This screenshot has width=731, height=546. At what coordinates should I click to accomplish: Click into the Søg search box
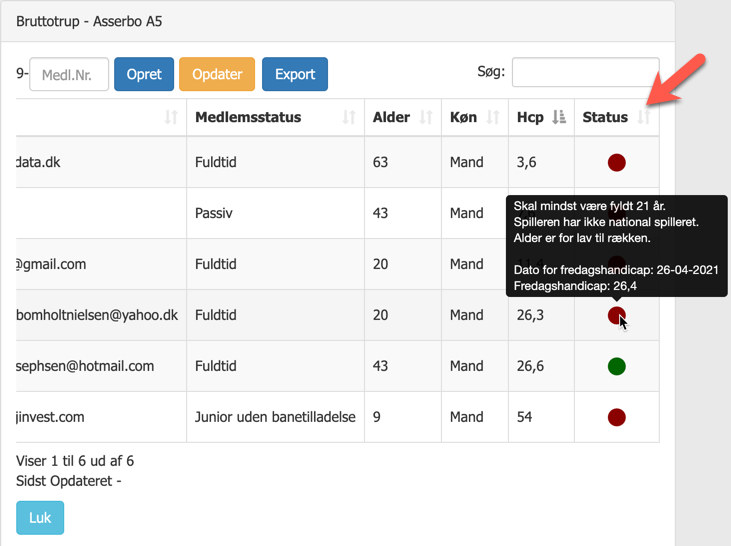pos(585,72)
